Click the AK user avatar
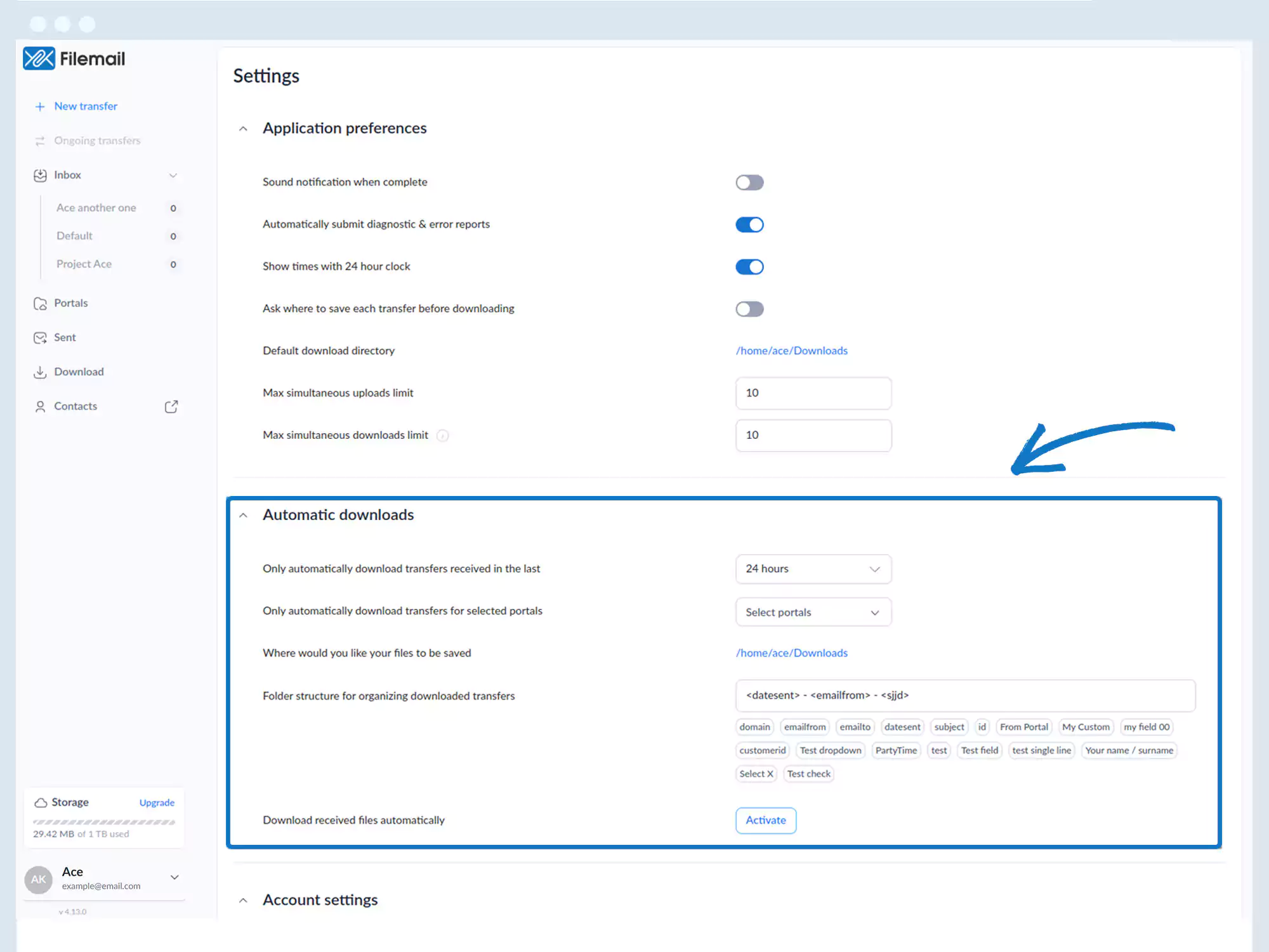The image size is (1269, 952). click(x=38, y=880)
